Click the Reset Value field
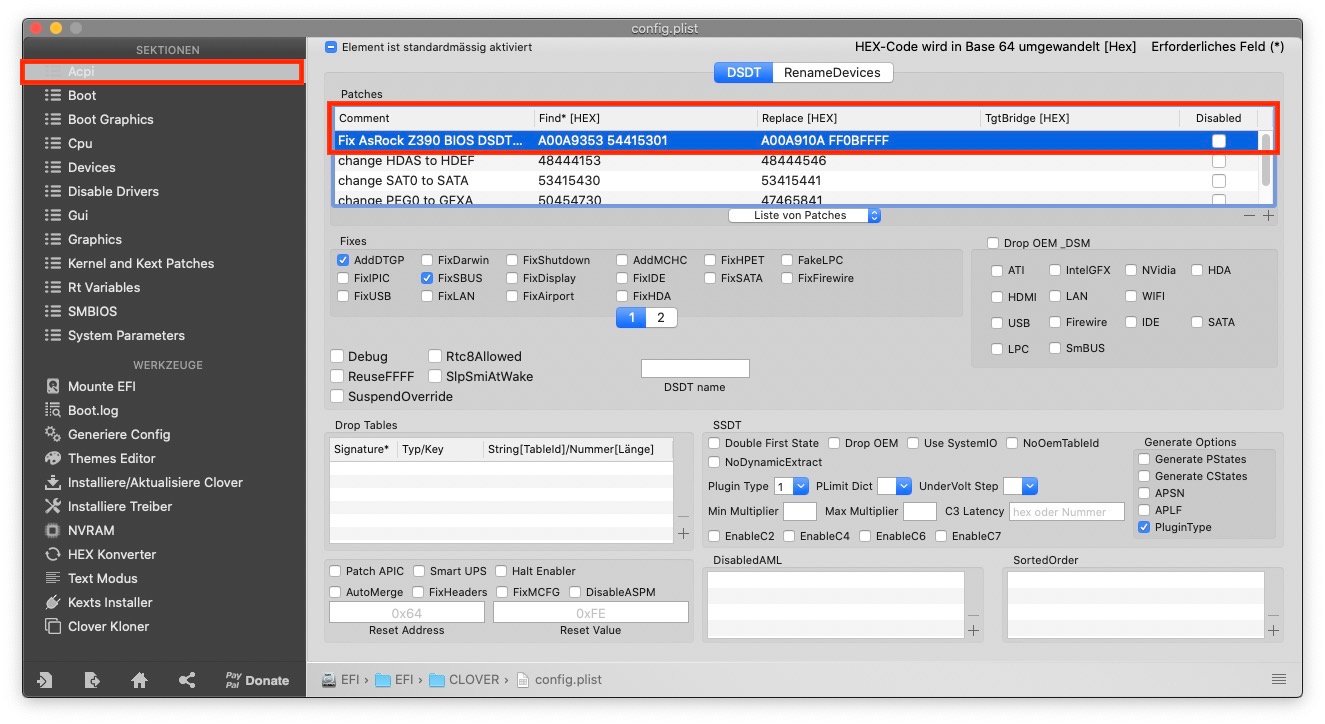Viewport: 1325px width, 724px height. coord(591,613)
